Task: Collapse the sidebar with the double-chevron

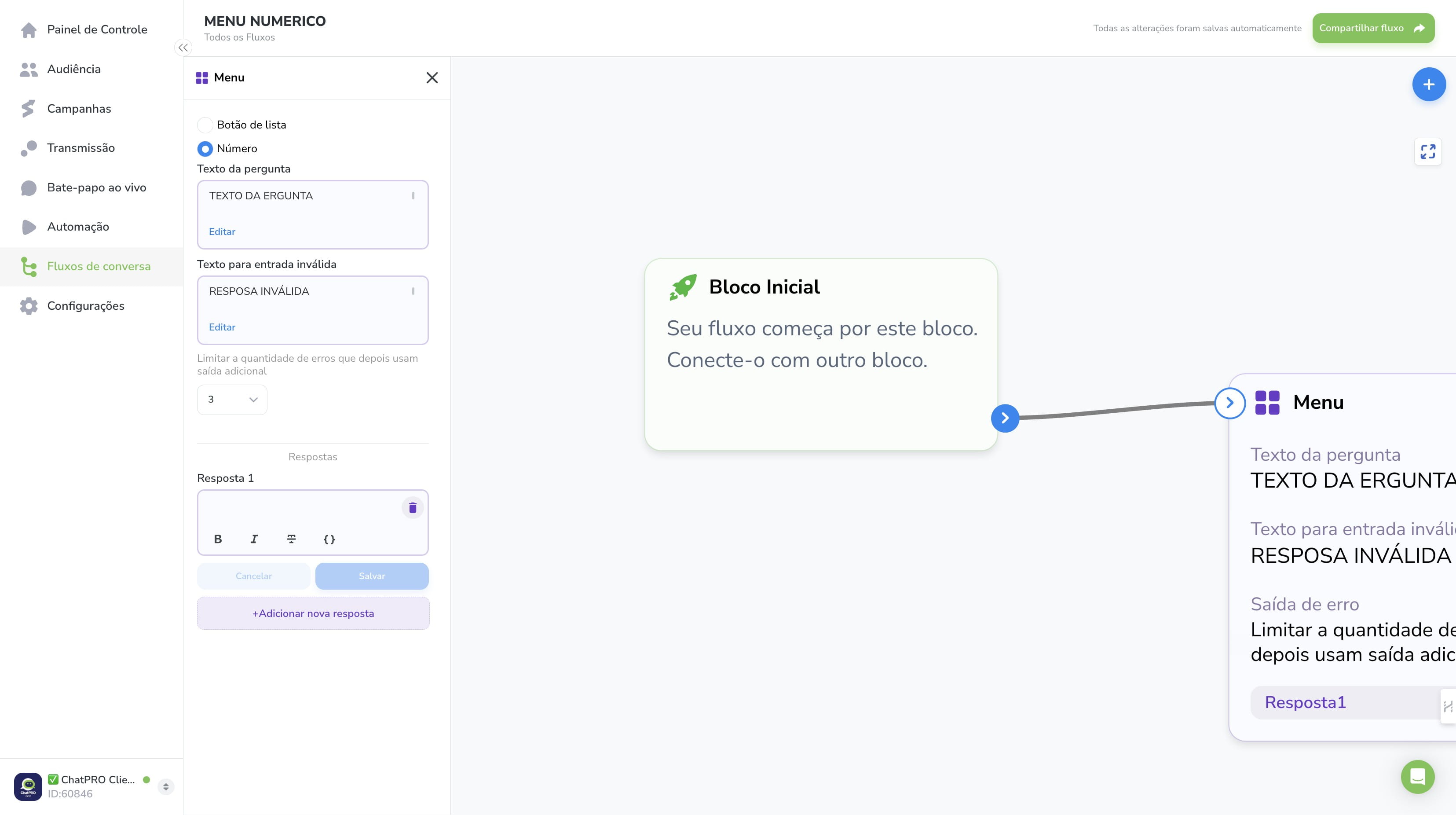Action: pos(183,48)
